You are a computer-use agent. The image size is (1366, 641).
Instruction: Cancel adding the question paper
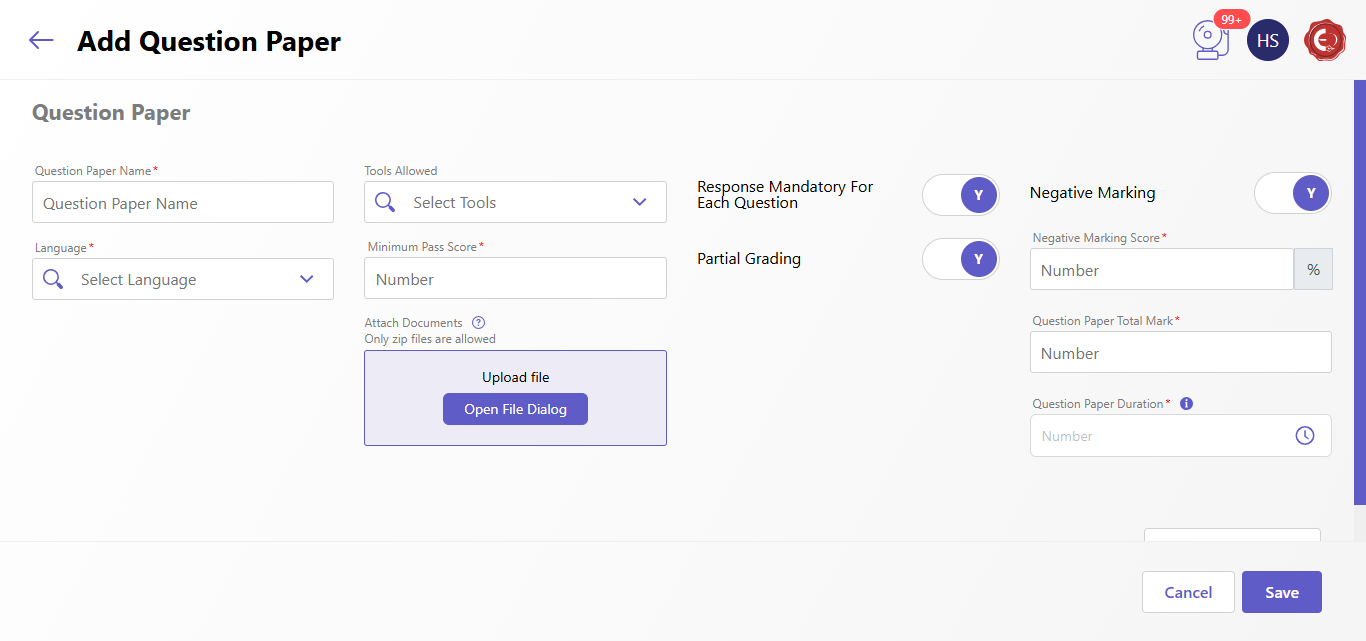click(1188, 592)
